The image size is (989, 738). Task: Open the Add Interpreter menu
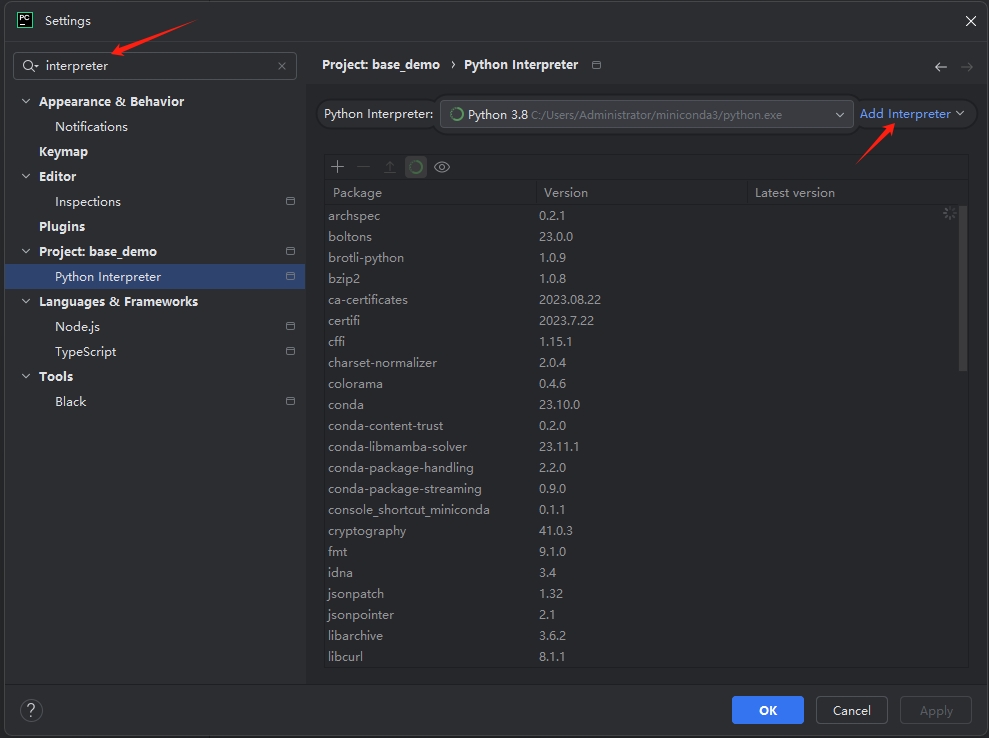pyautogui.click(x=911, y=114)
